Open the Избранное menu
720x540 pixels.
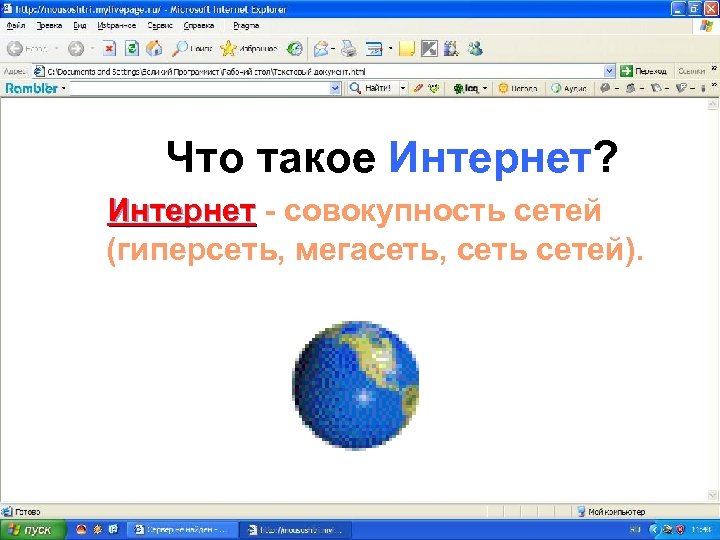(117, 26)
